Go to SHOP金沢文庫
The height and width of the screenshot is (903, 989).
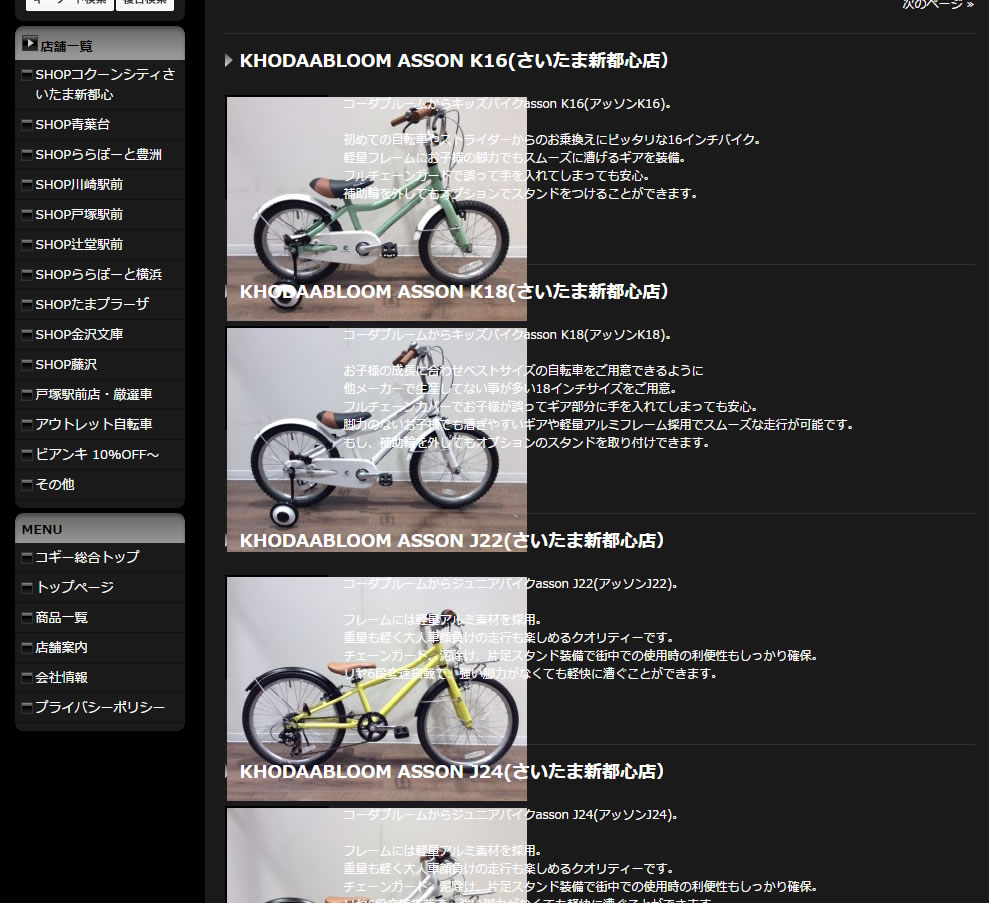[x=79, y=334]
